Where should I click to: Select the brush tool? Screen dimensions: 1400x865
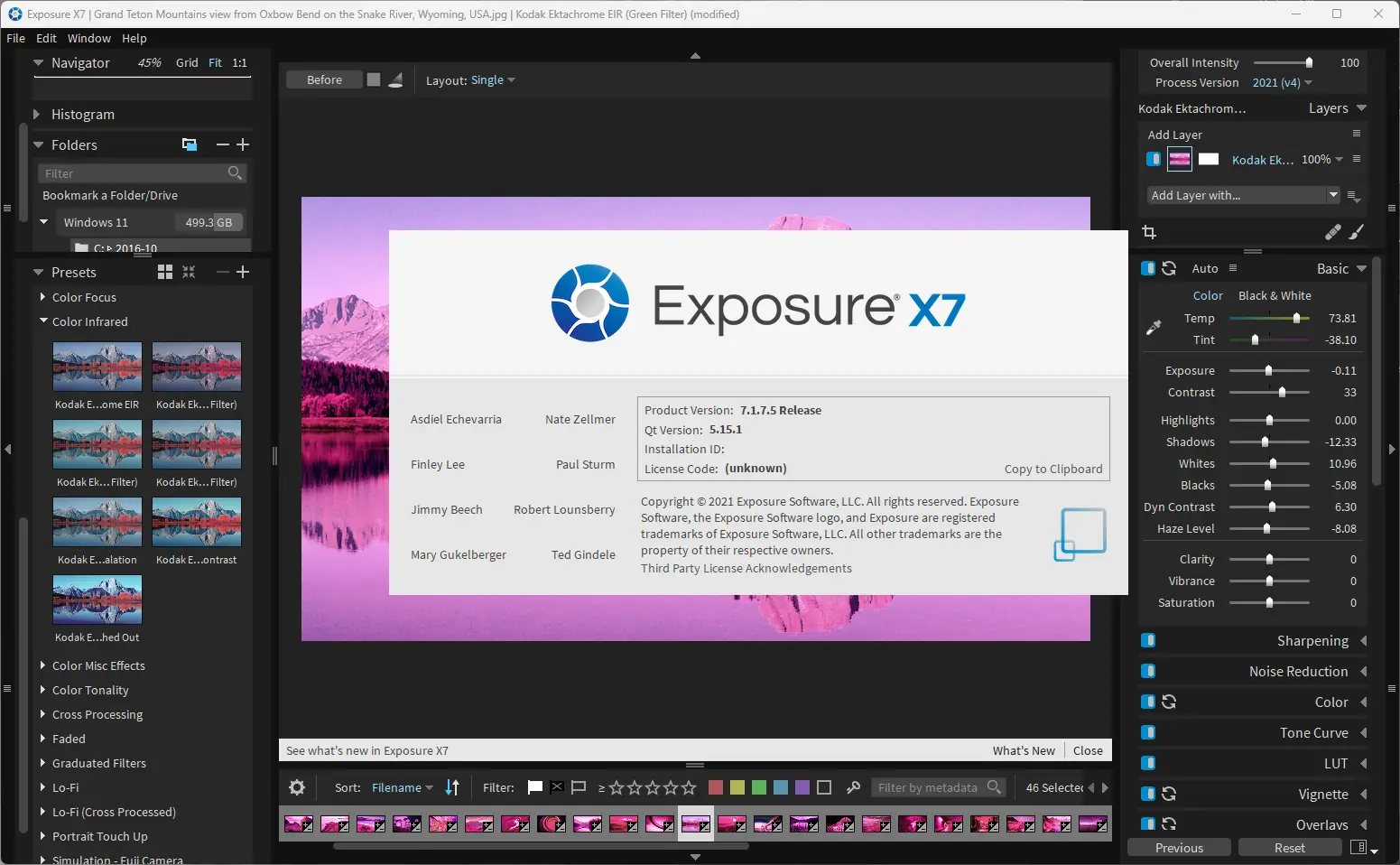(1356, 232)
